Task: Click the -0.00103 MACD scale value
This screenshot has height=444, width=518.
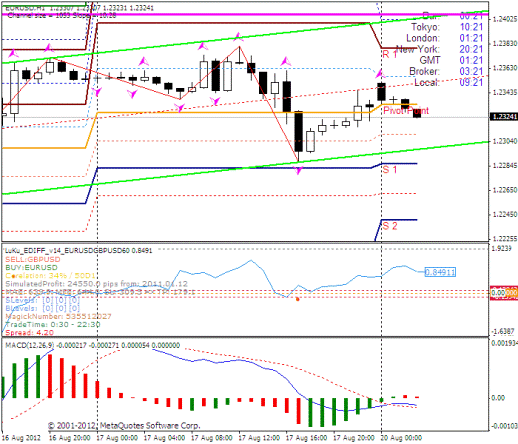Action: pos(504,426)
